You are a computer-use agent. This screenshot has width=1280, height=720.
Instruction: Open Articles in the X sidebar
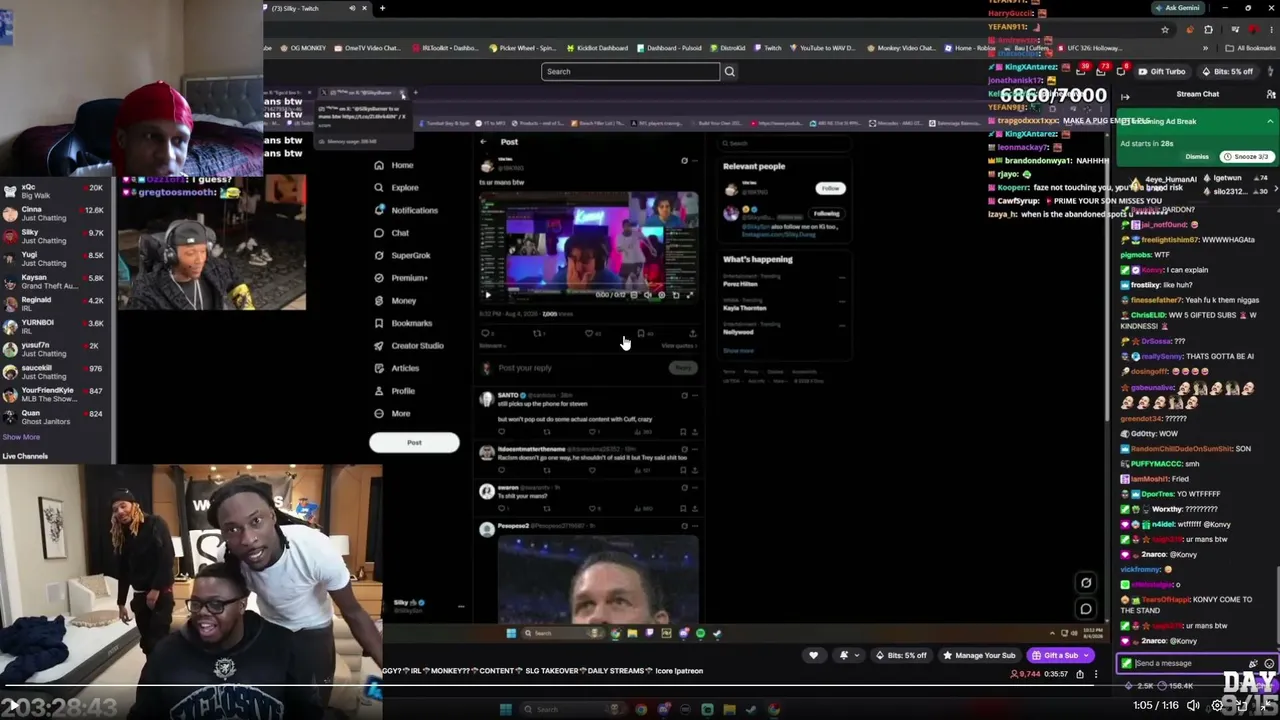tap(397, 368)
